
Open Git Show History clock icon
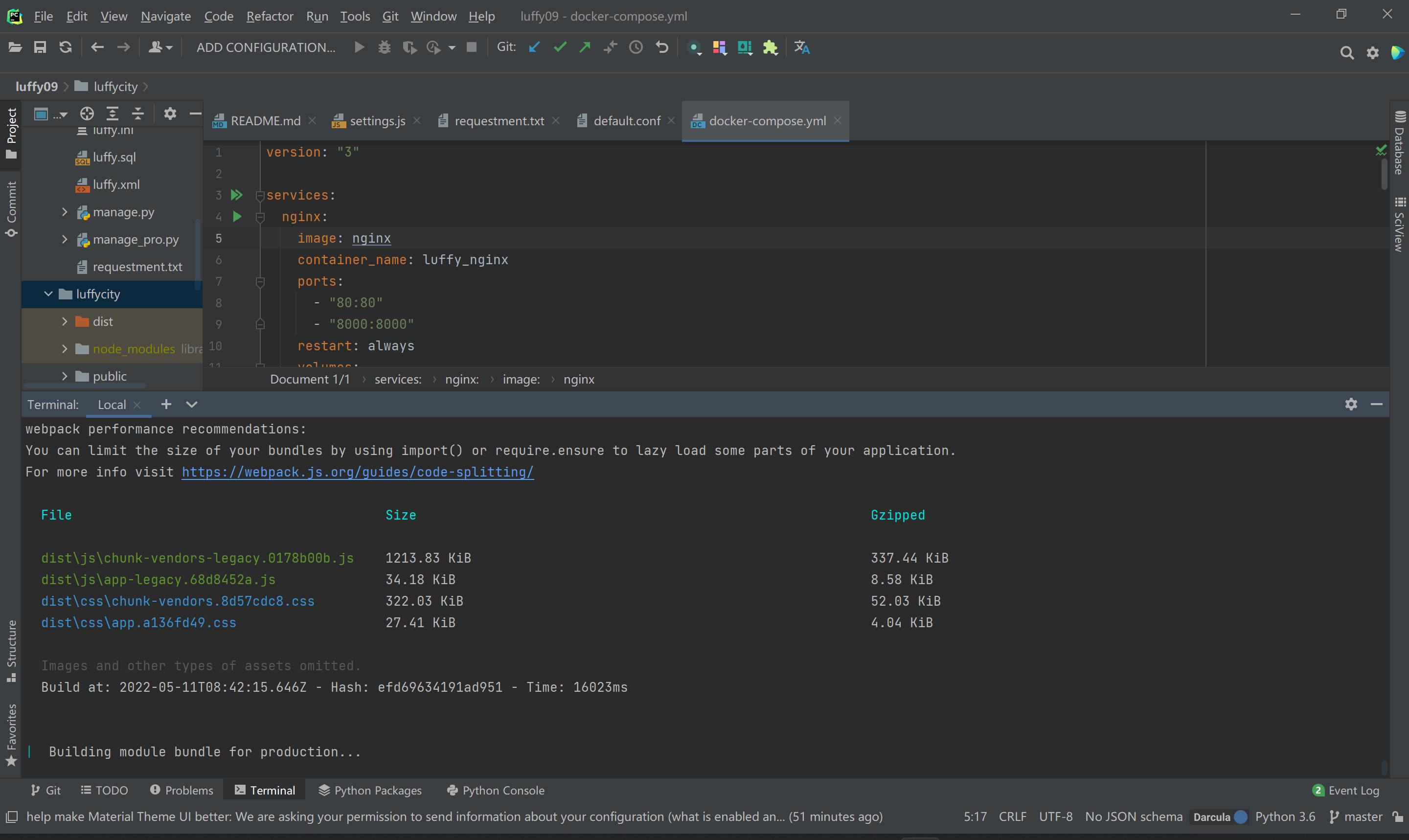point(636,47)
